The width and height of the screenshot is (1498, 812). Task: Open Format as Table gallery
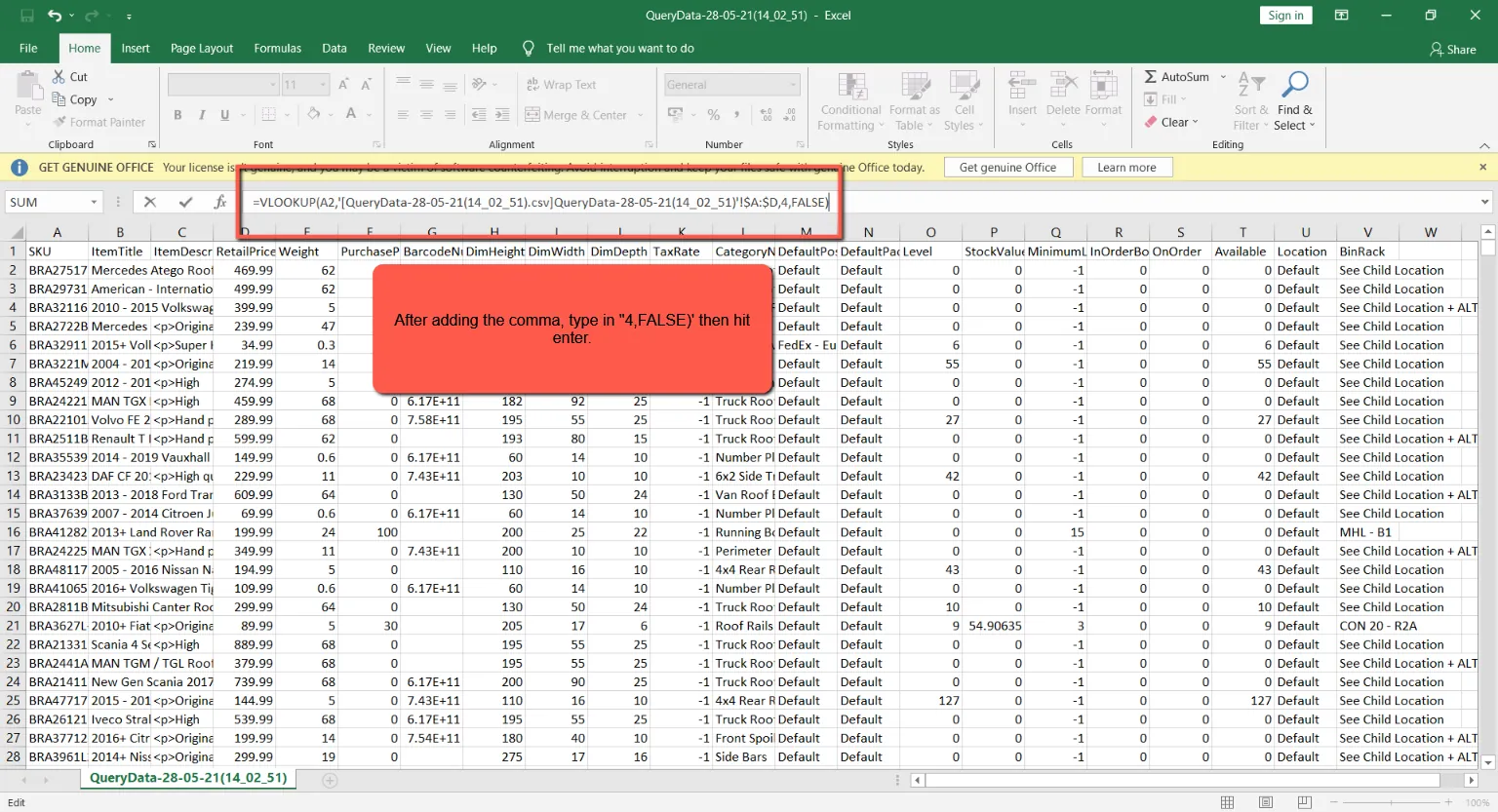point(915,100)
